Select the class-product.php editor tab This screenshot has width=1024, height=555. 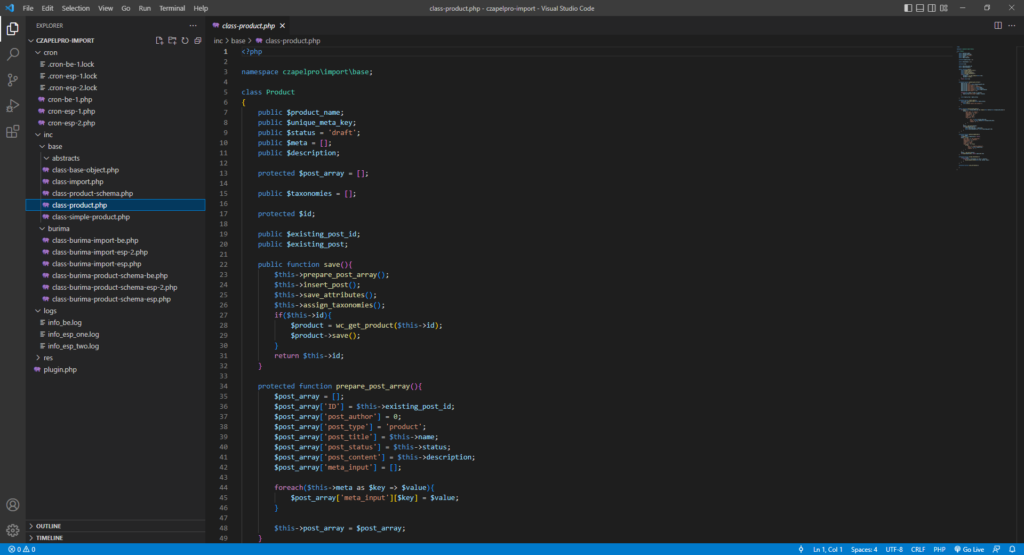[x=248, y=25]
